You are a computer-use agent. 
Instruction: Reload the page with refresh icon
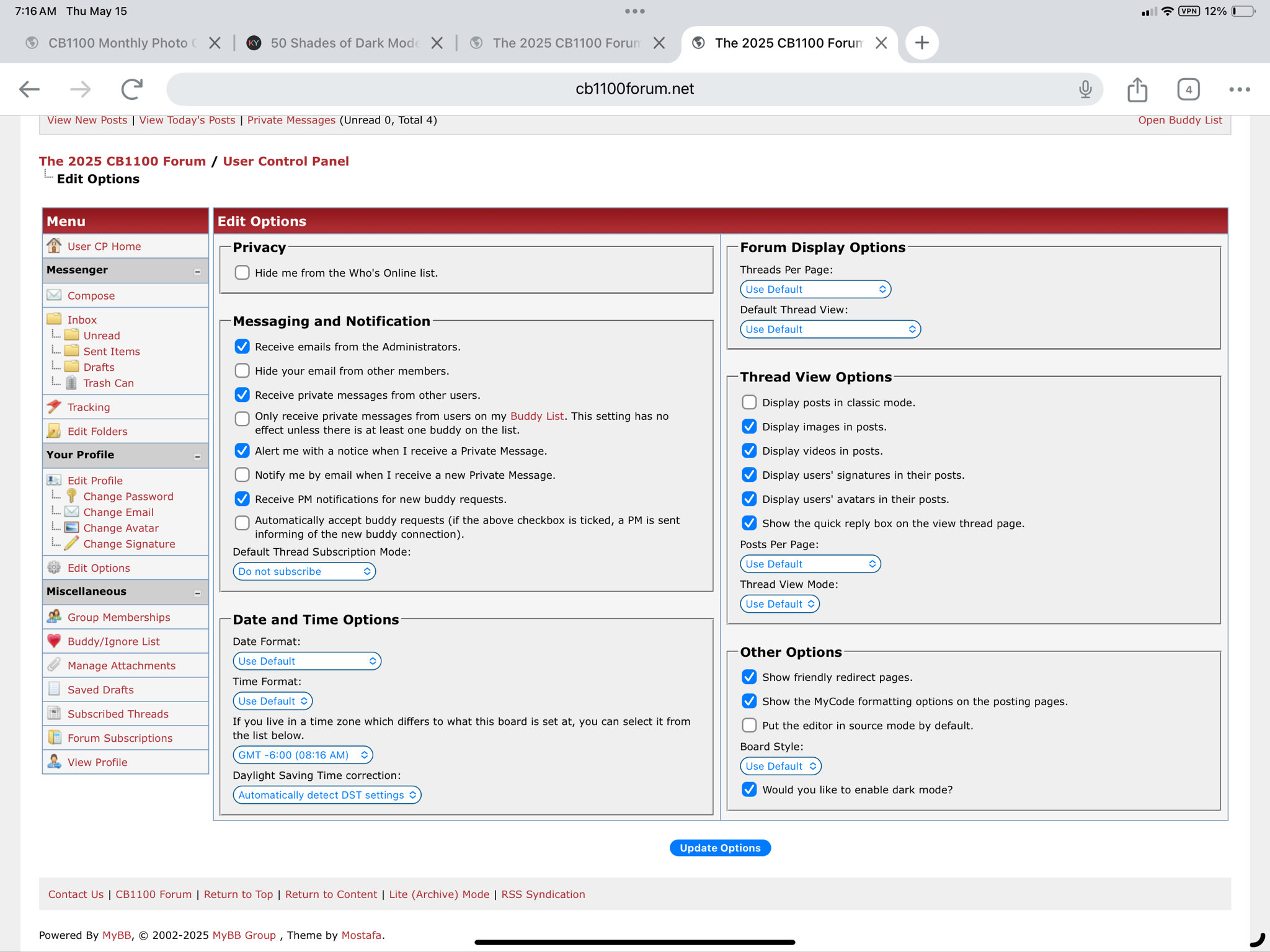pyautogui.click(x=131, y=89)
